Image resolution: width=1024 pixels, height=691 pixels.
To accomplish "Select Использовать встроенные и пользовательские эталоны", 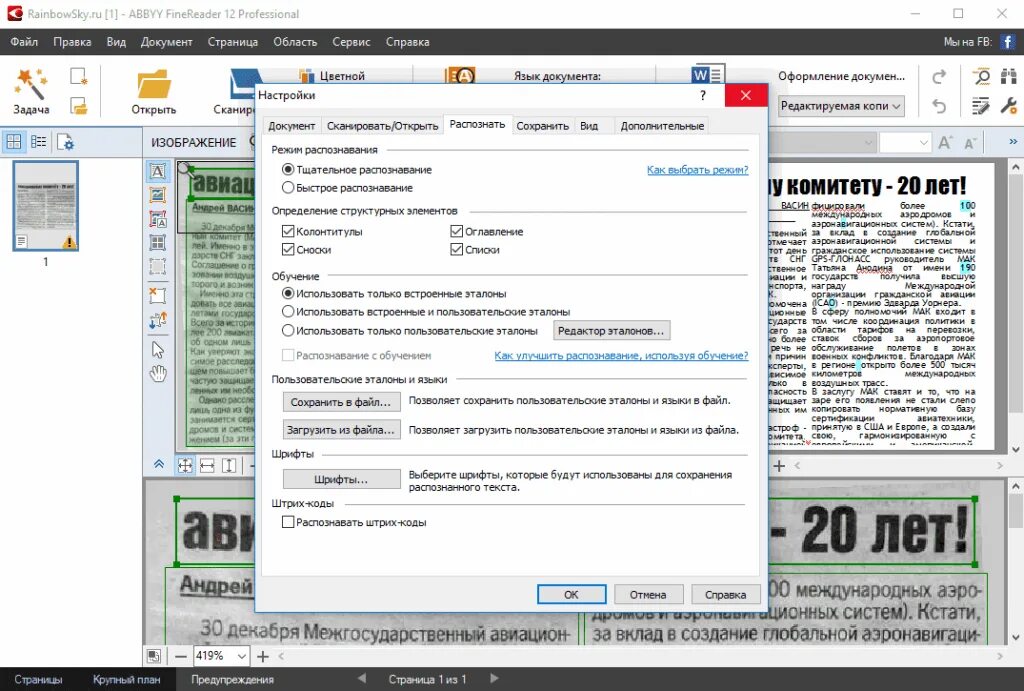I will tap(288, 312).
